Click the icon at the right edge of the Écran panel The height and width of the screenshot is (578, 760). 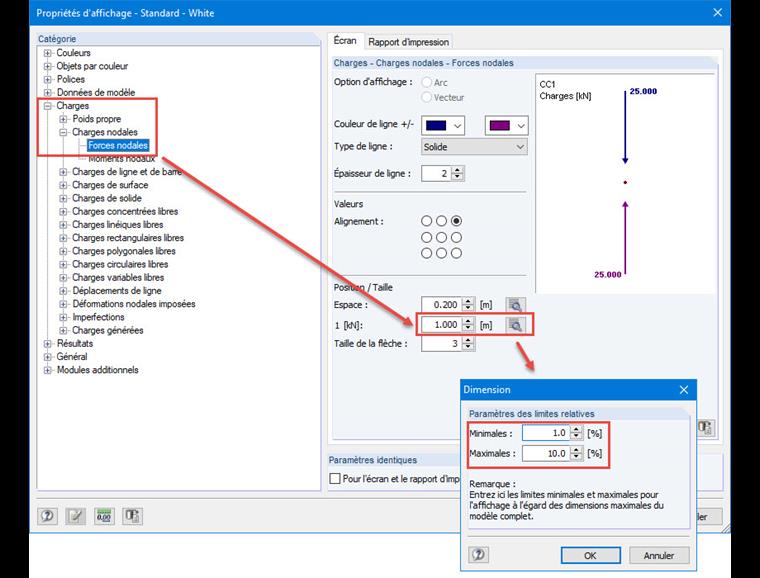click(x=705, y=427)
